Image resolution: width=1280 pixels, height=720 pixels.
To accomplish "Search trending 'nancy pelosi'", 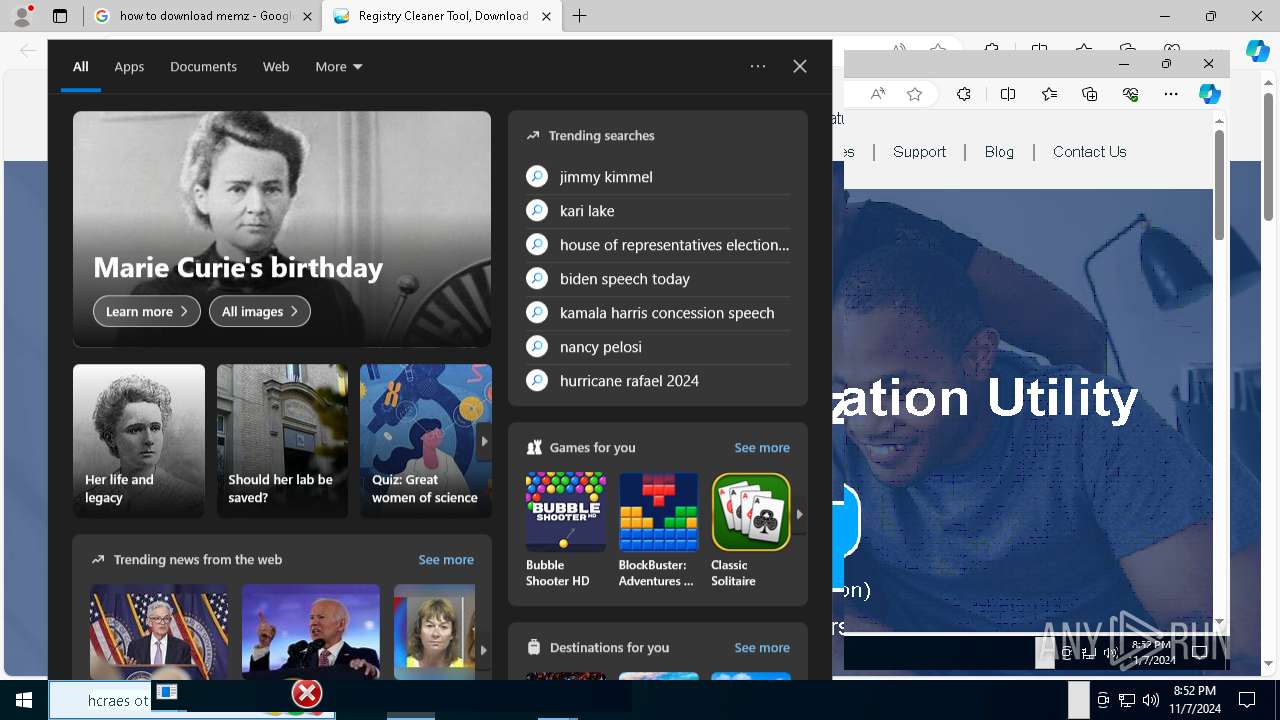I will 658,347.
